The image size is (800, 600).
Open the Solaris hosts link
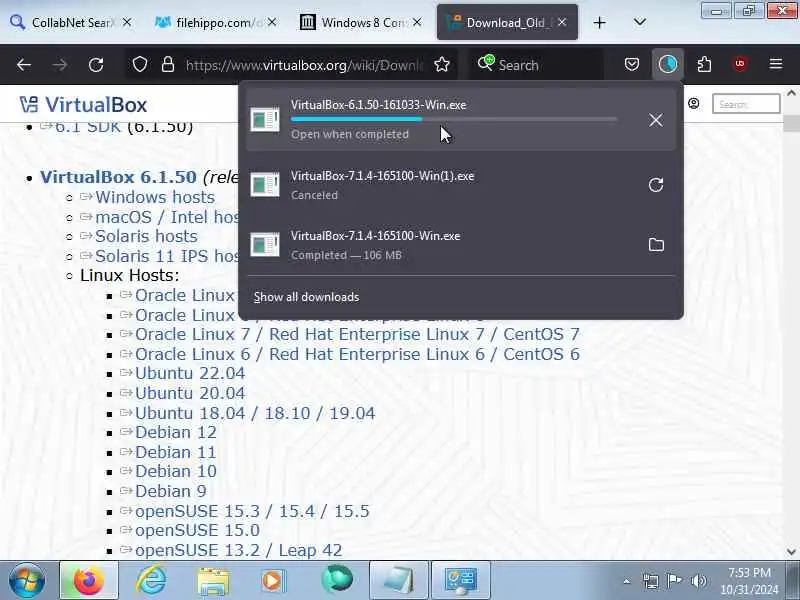pyautogui.click(x=146, y=236)
